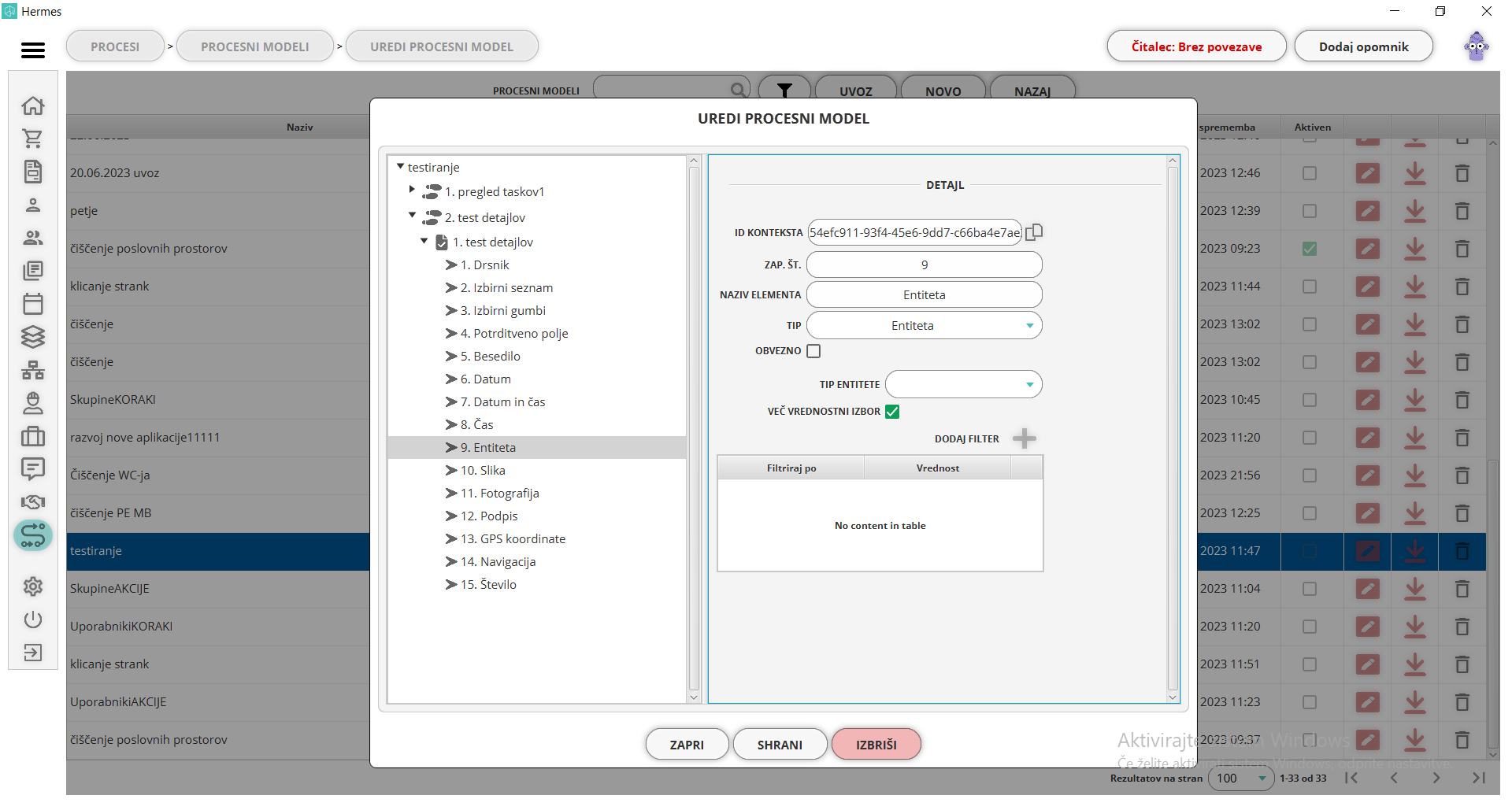The width and height of the screenshot is (1512, 810).
Task: Delete the SkupineKORAKI row with trash icon
Action: point(1462,400)
